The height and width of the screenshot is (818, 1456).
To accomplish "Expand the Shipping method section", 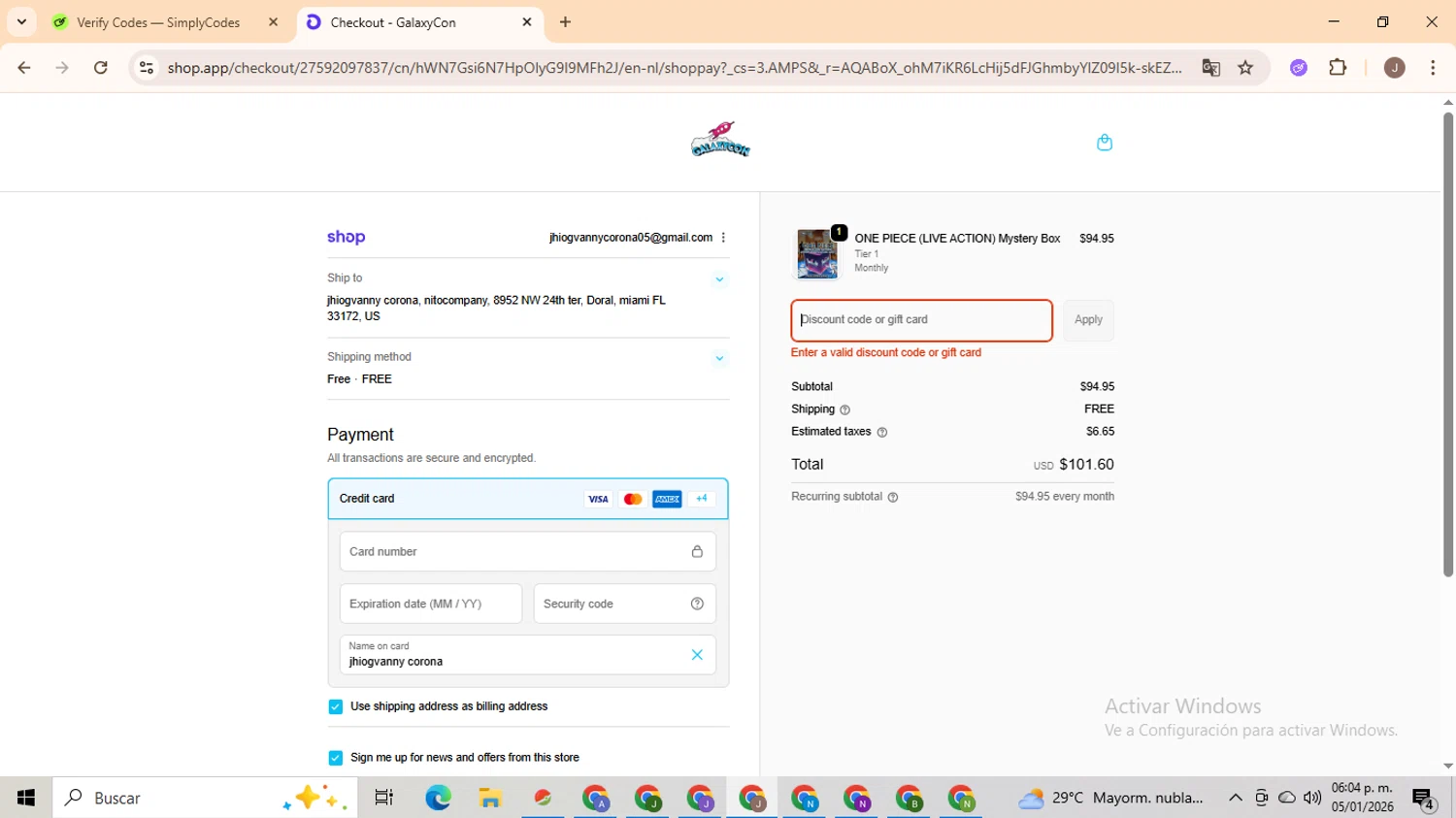I will [x=719, y=358].
